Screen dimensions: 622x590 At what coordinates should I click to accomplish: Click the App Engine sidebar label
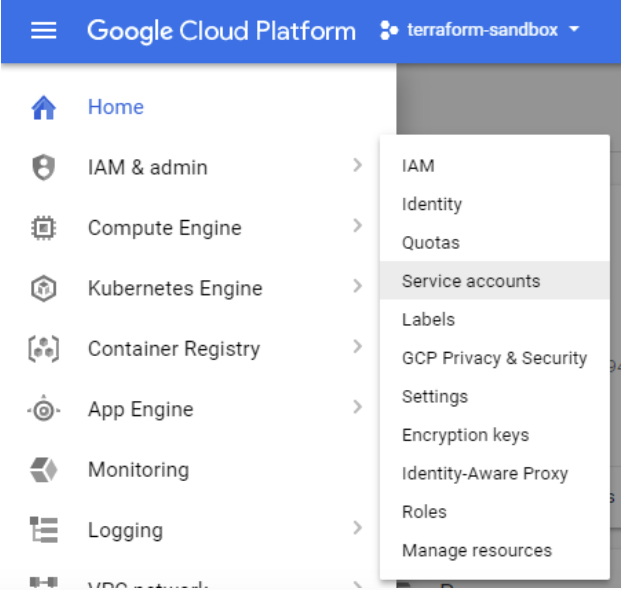(140, 409)
